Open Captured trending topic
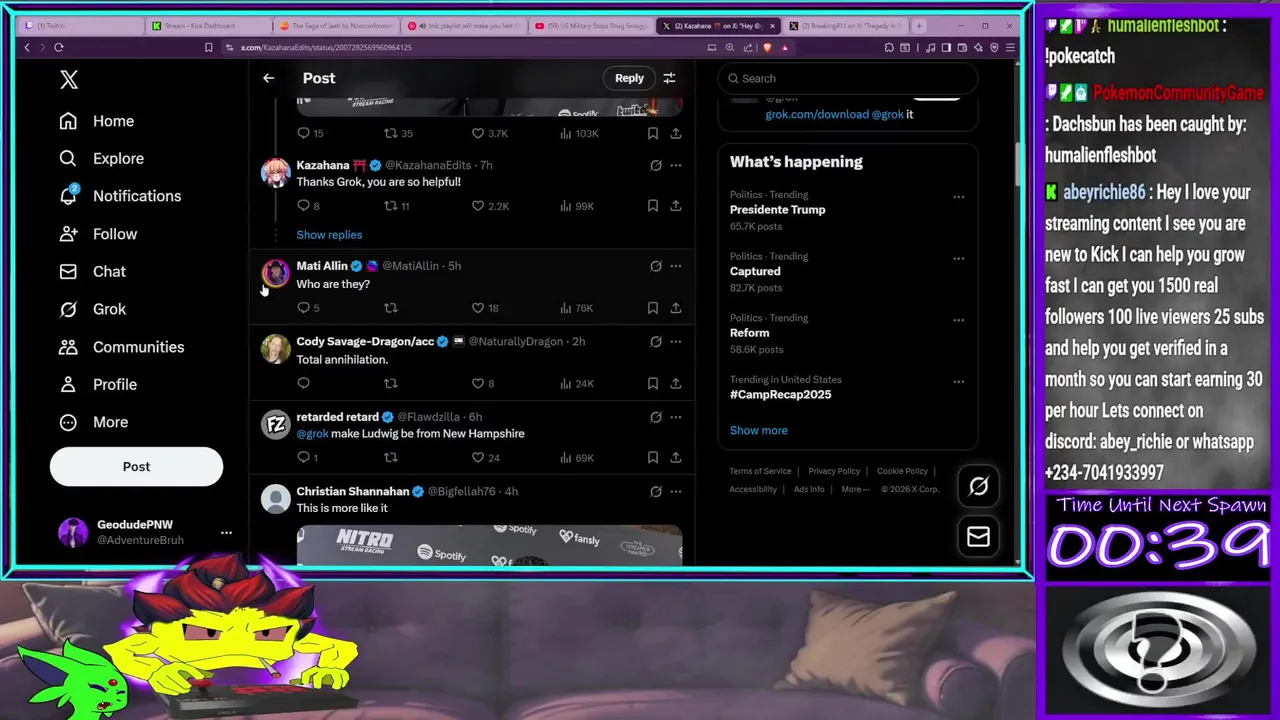This screenshot has height=720, width=1280. click(755, 272)
